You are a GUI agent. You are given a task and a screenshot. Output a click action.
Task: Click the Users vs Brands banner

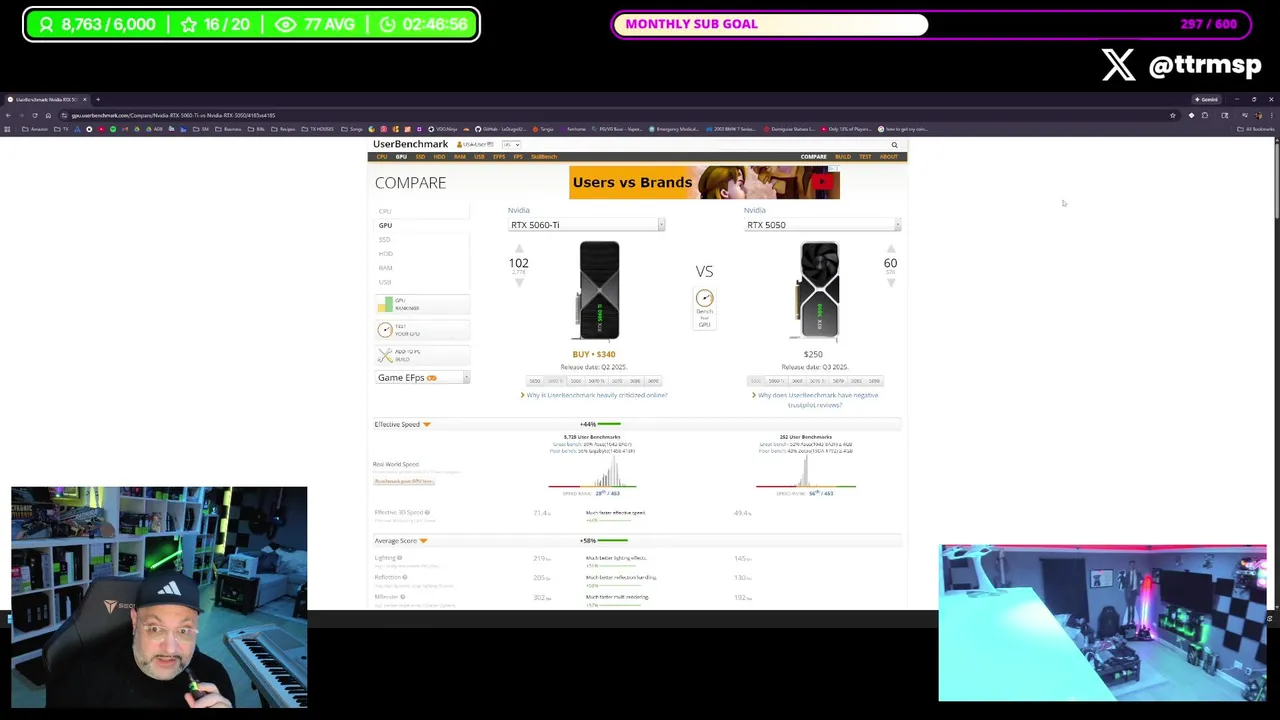[704, 182]
